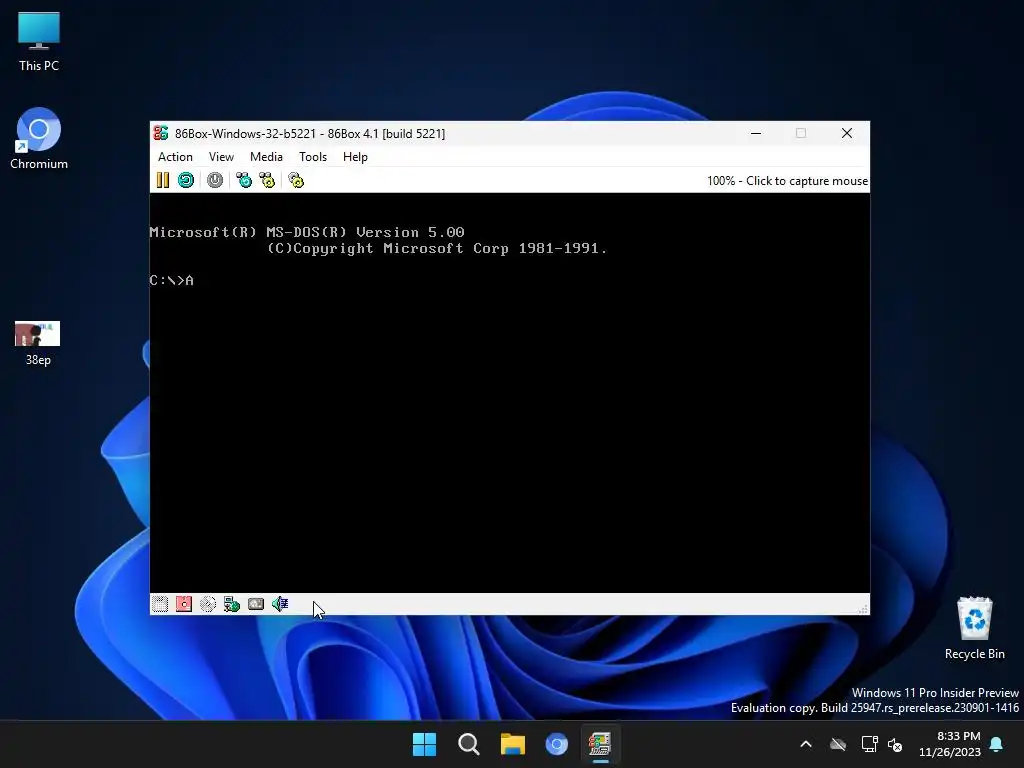Show hidden system tray icons chevron
Screen dimensions: 1024x768
pos(806,744)
